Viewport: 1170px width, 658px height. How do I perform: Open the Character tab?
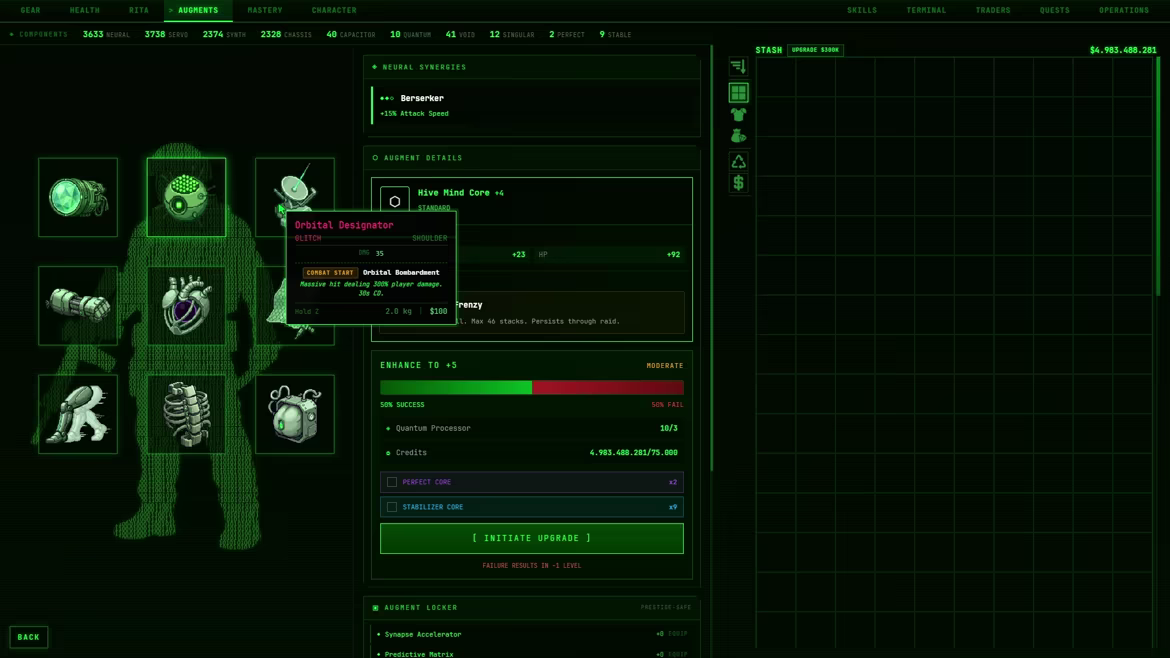pos(334,10)
